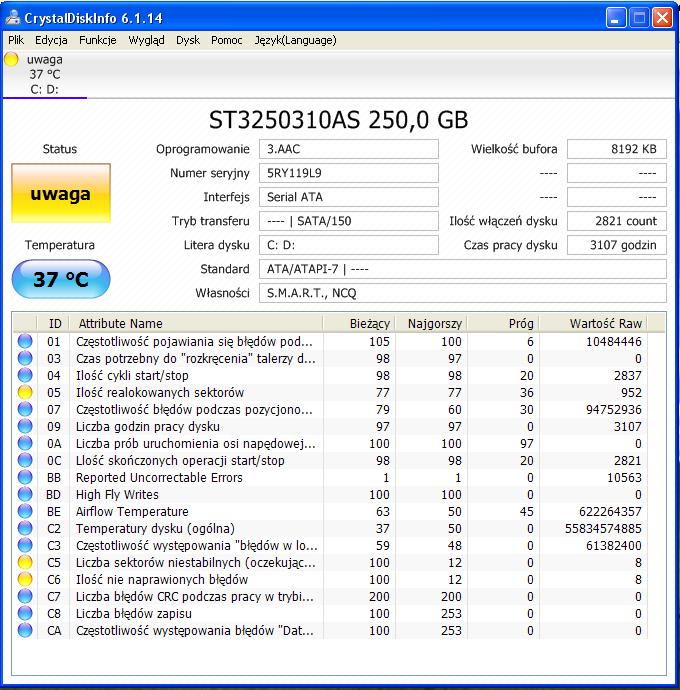This screenshot has height=690, width=680.
Task: Click blue status icon for attribute CA
Action: [x=25, y=630]
